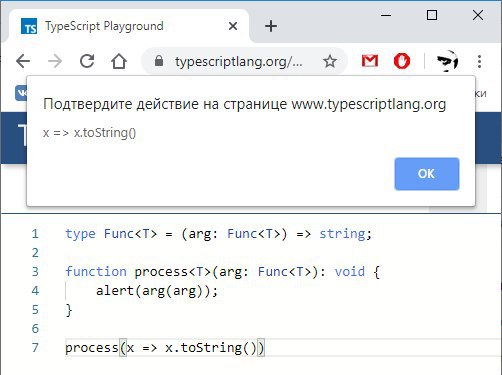Maximize the browser window
This screenshot has height=375, width=502.
(432, 15)
